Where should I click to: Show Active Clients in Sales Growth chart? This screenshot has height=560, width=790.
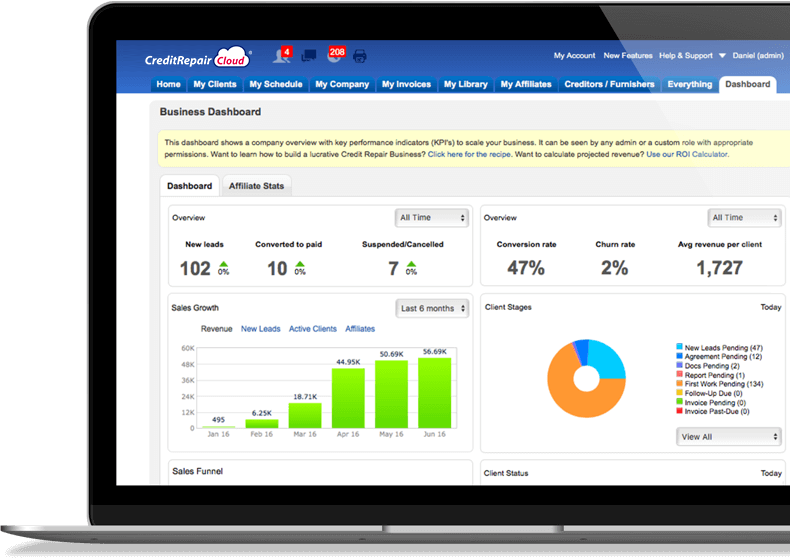click(x=312, y=329)
